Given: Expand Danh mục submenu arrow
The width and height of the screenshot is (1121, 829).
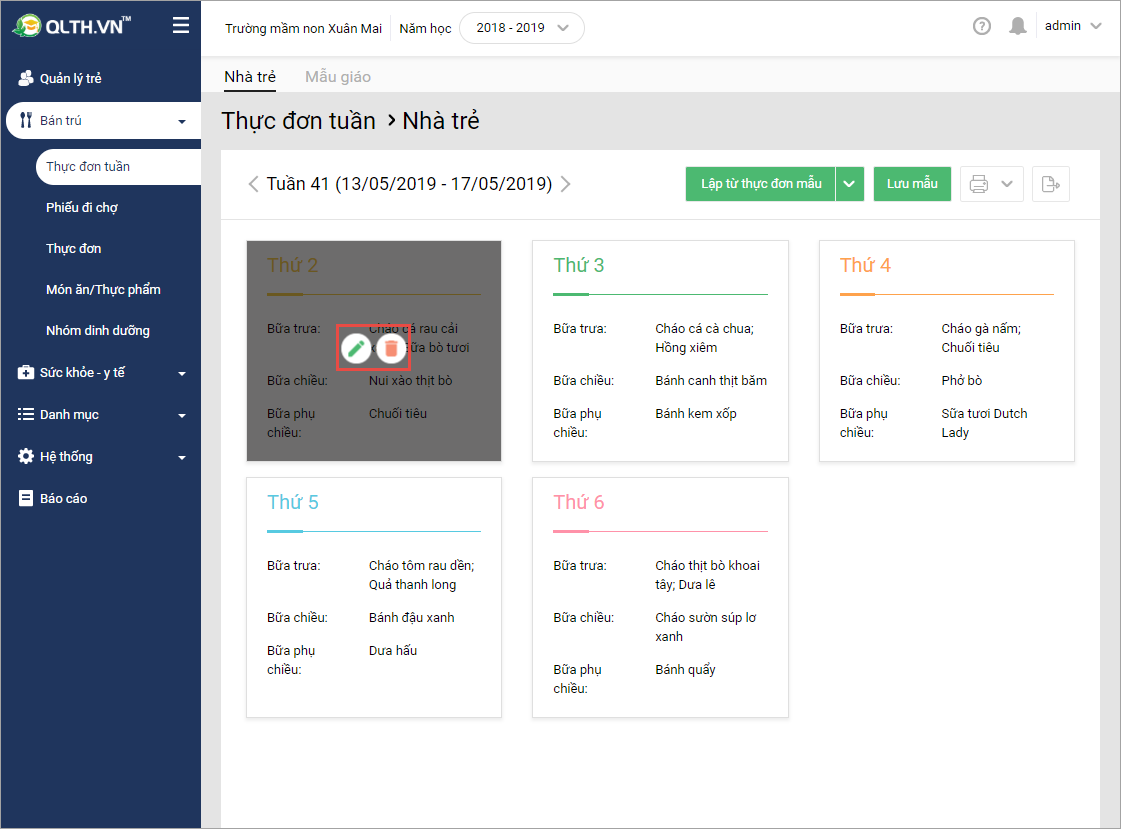Looking at the screenshot, I should tap(182, 416).
